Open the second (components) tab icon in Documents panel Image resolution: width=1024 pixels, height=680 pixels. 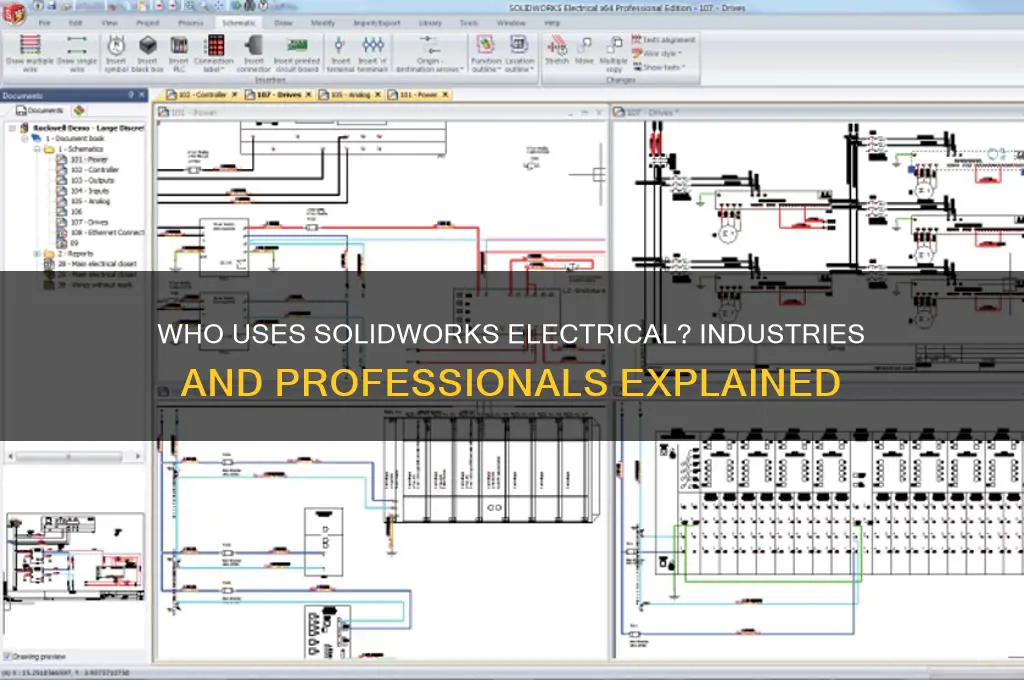click(x=79, y=110)
